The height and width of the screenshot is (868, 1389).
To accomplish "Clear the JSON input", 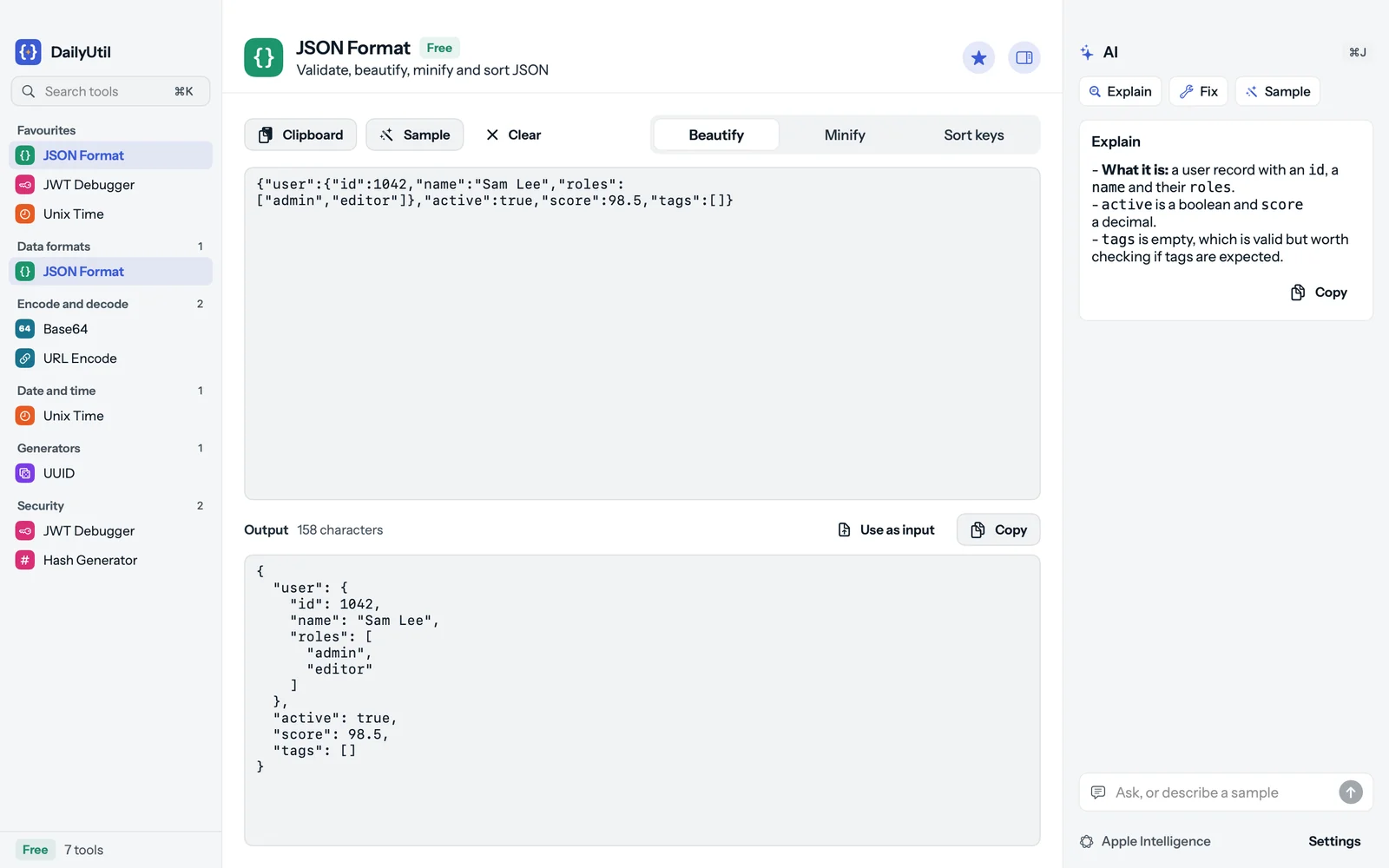I will click(x=513, y=135).
